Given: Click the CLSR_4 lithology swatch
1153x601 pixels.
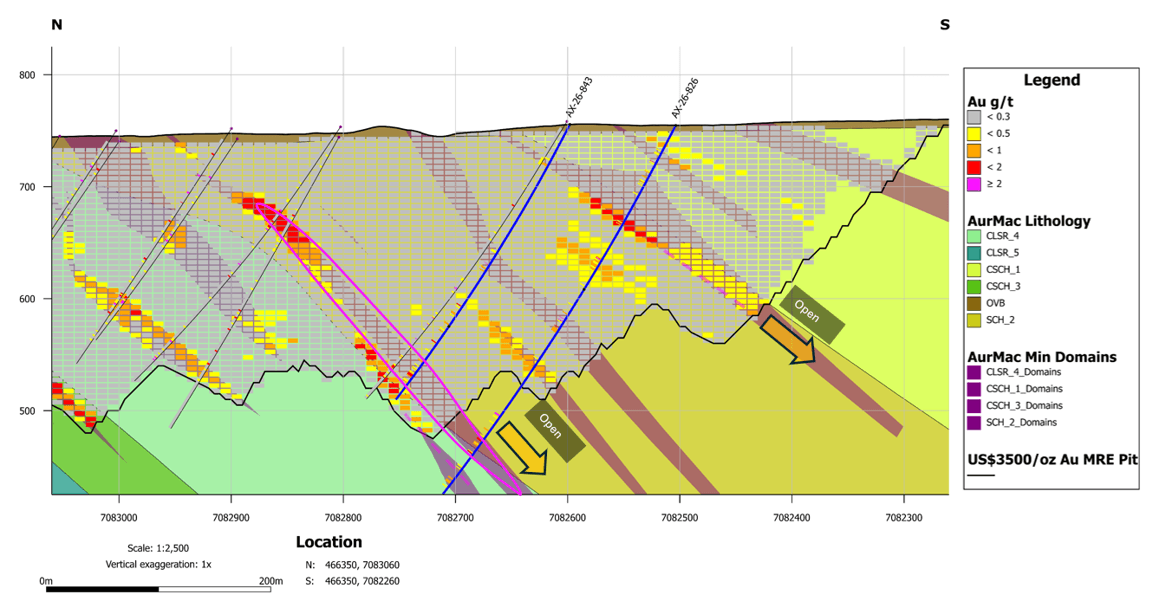Looking at the screenshot, I should pos(974,236).
